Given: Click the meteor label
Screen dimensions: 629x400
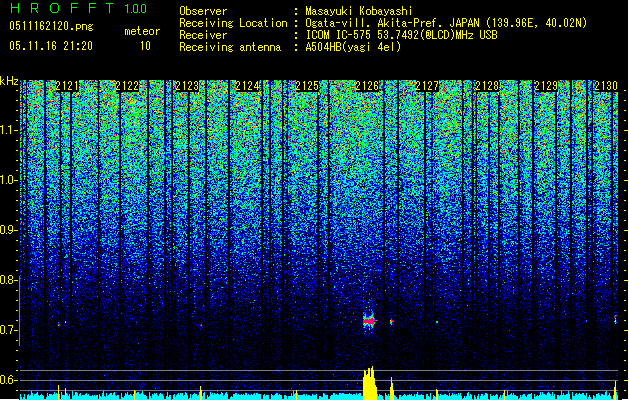Looking at the screenshot, I should [142, 31].
